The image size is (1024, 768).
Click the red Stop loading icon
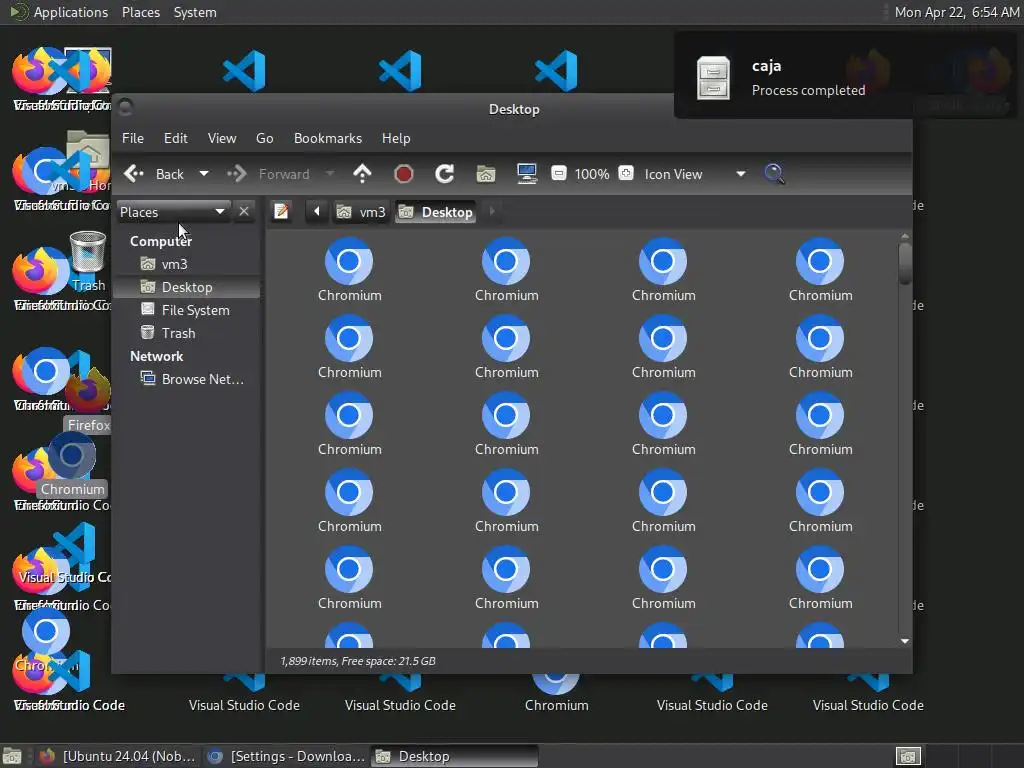[x=404, y=174]
